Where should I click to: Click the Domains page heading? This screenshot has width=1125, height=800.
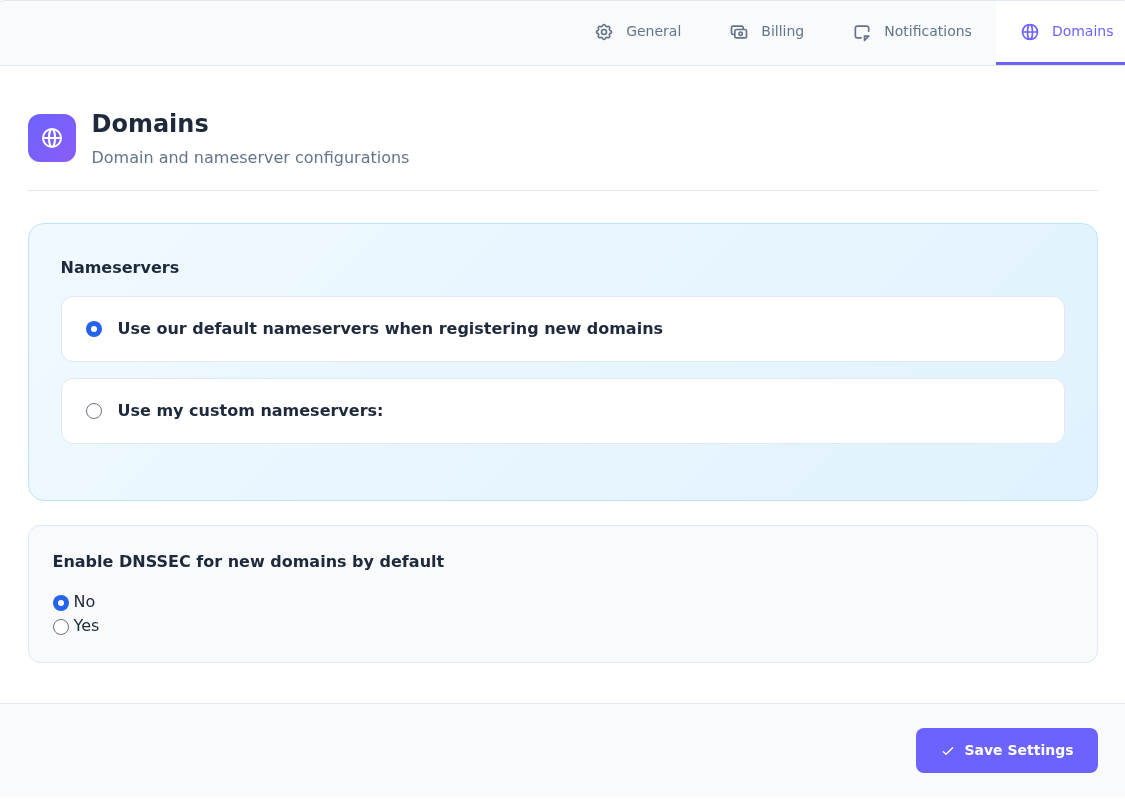(150, 123)
